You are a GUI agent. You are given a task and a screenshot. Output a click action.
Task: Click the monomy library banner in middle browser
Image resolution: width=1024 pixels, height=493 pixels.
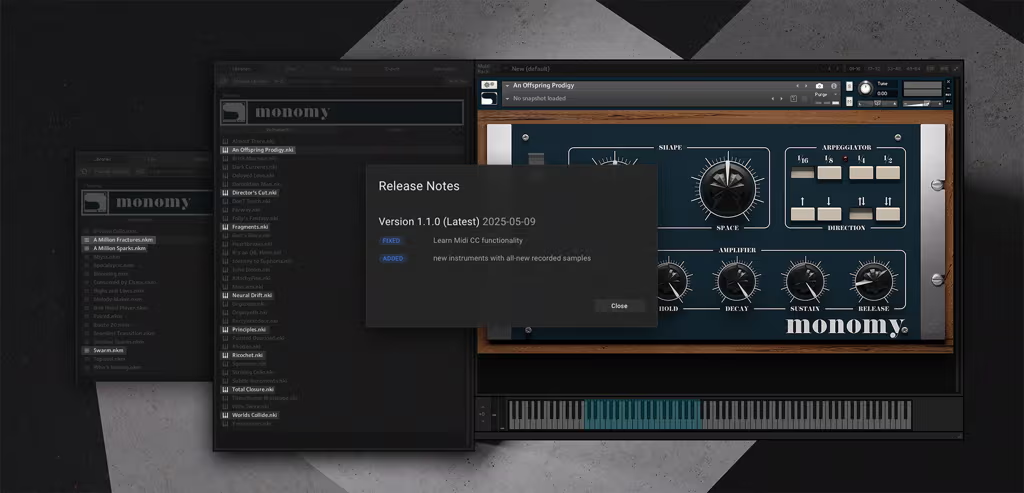(x=342, y=112)
